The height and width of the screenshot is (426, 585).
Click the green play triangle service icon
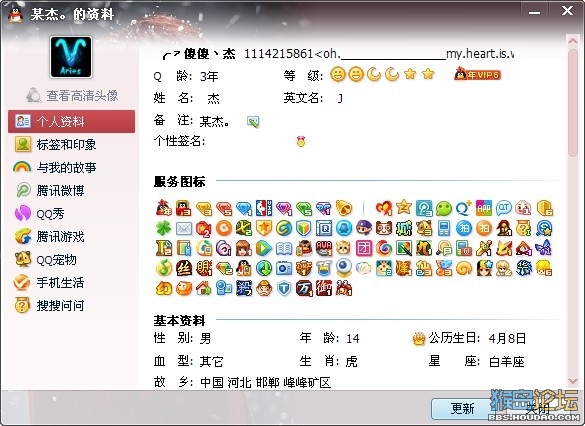tap(264, 248)
